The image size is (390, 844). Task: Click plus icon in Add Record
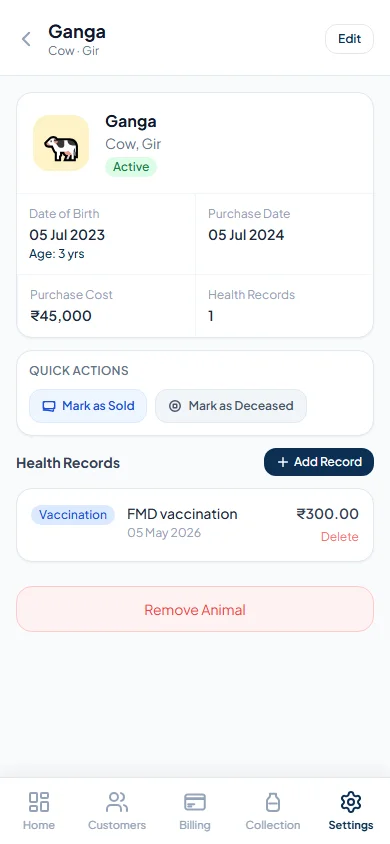pos(283,462)
